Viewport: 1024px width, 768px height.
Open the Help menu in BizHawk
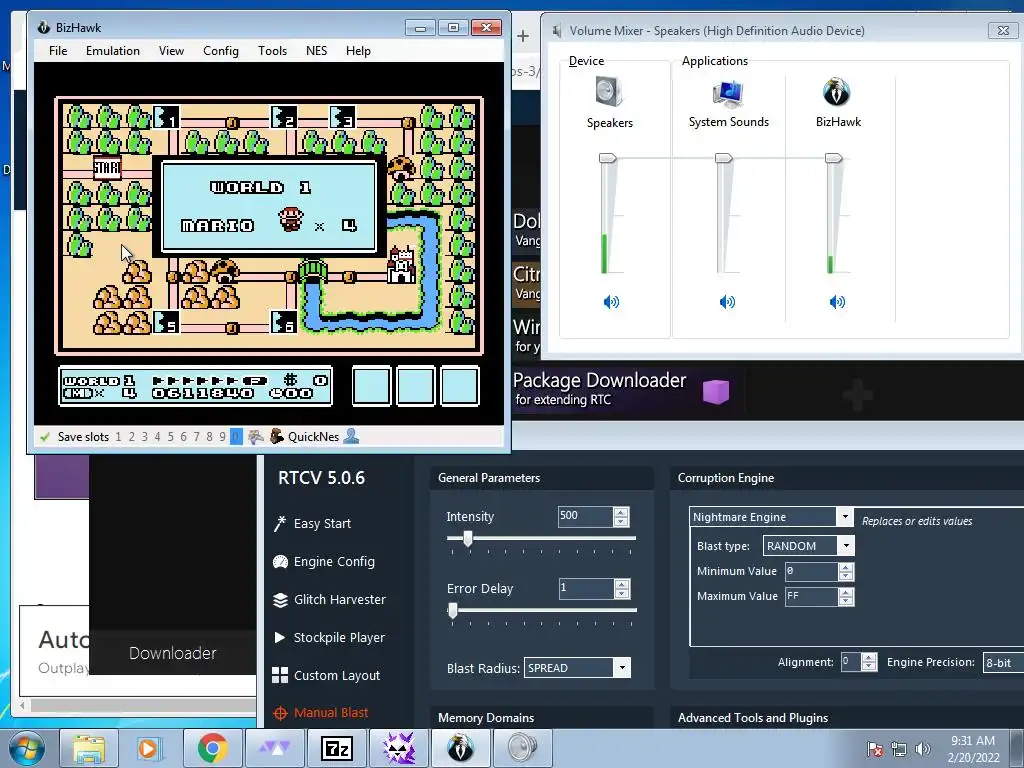tap(358, 51)
